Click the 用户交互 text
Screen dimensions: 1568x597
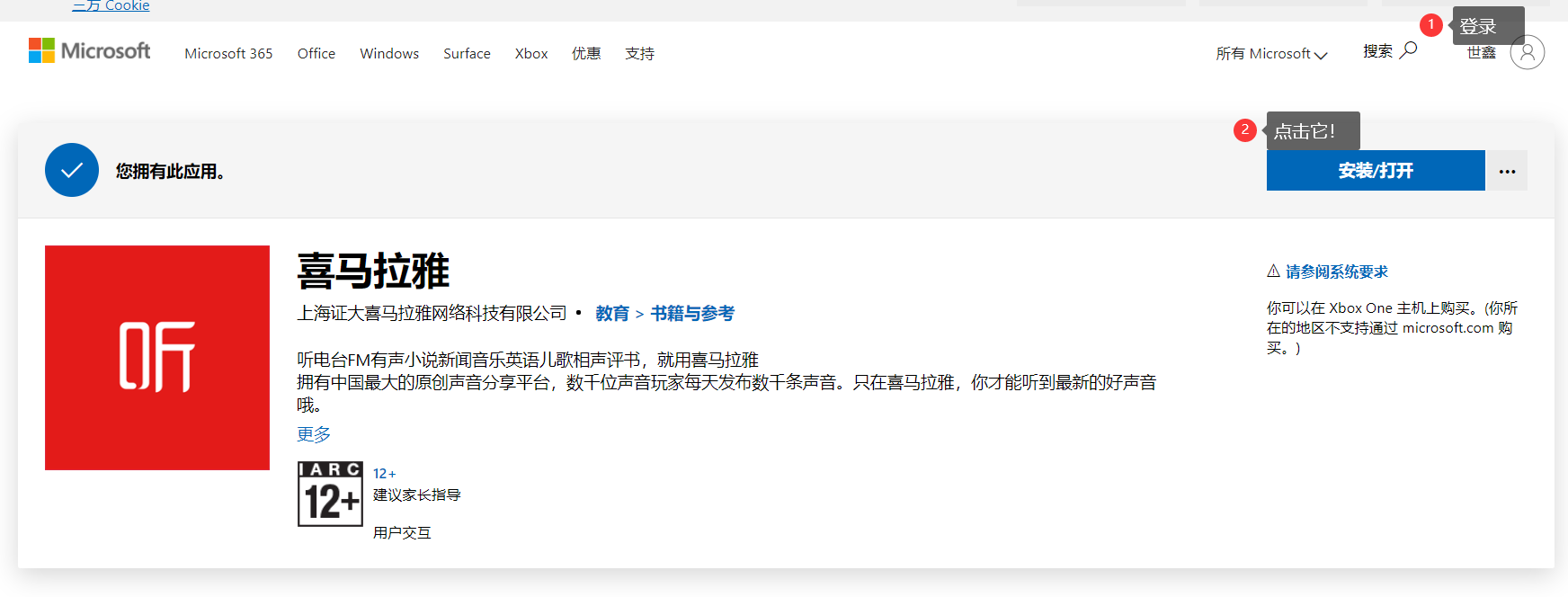click(402, 533)
